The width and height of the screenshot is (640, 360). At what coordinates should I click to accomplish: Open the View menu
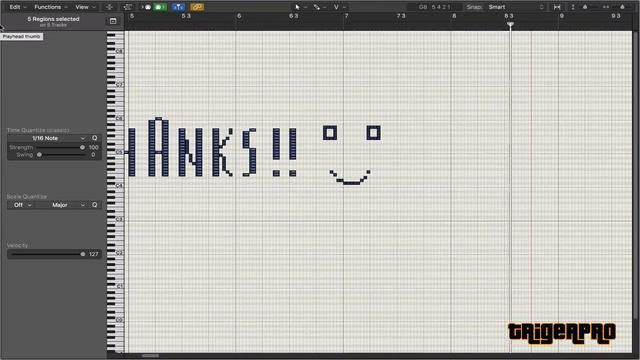pos(85,7)
